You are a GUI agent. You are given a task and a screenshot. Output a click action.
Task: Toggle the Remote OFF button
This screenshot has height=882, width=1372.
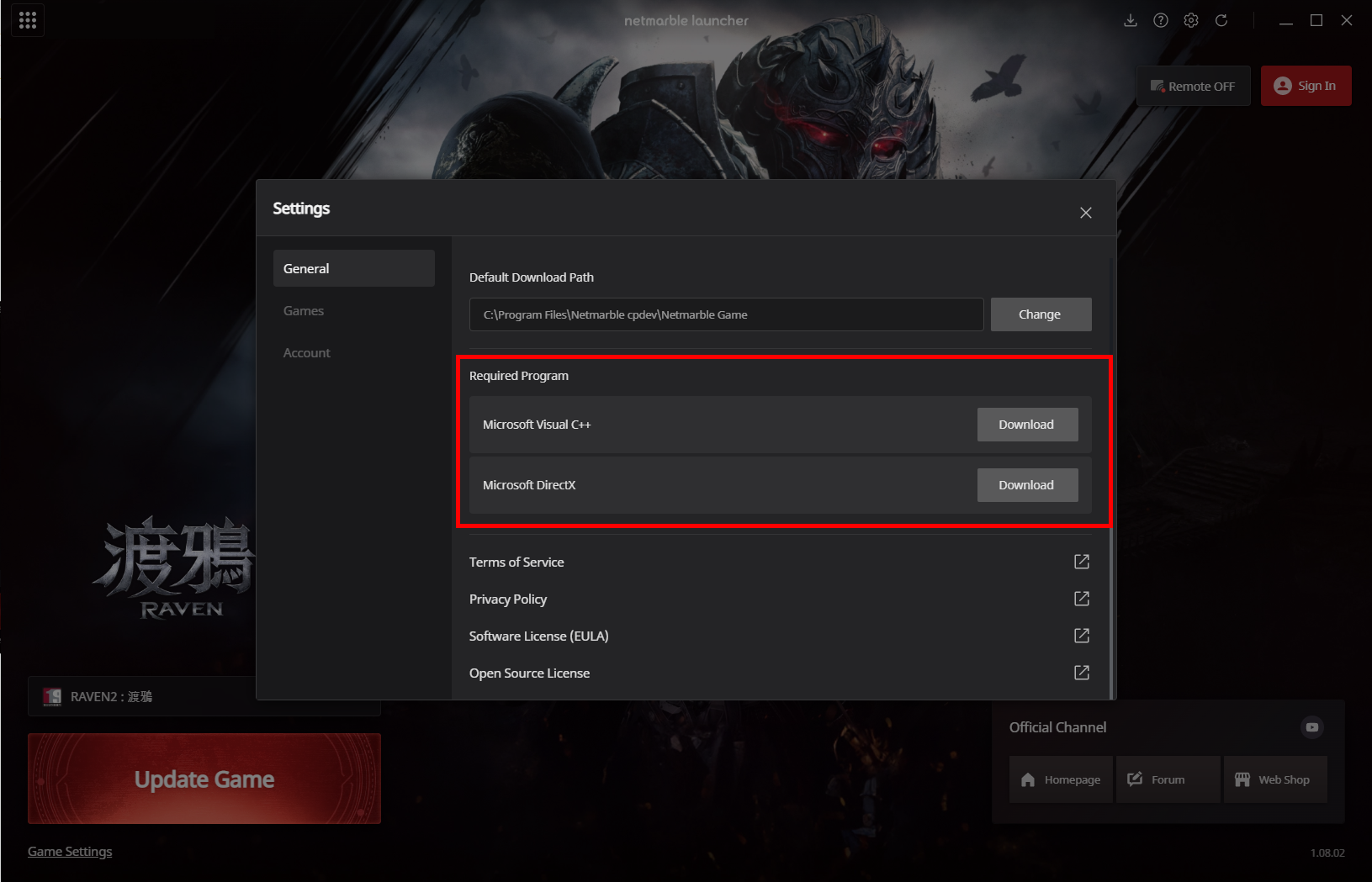point(1193,86)
